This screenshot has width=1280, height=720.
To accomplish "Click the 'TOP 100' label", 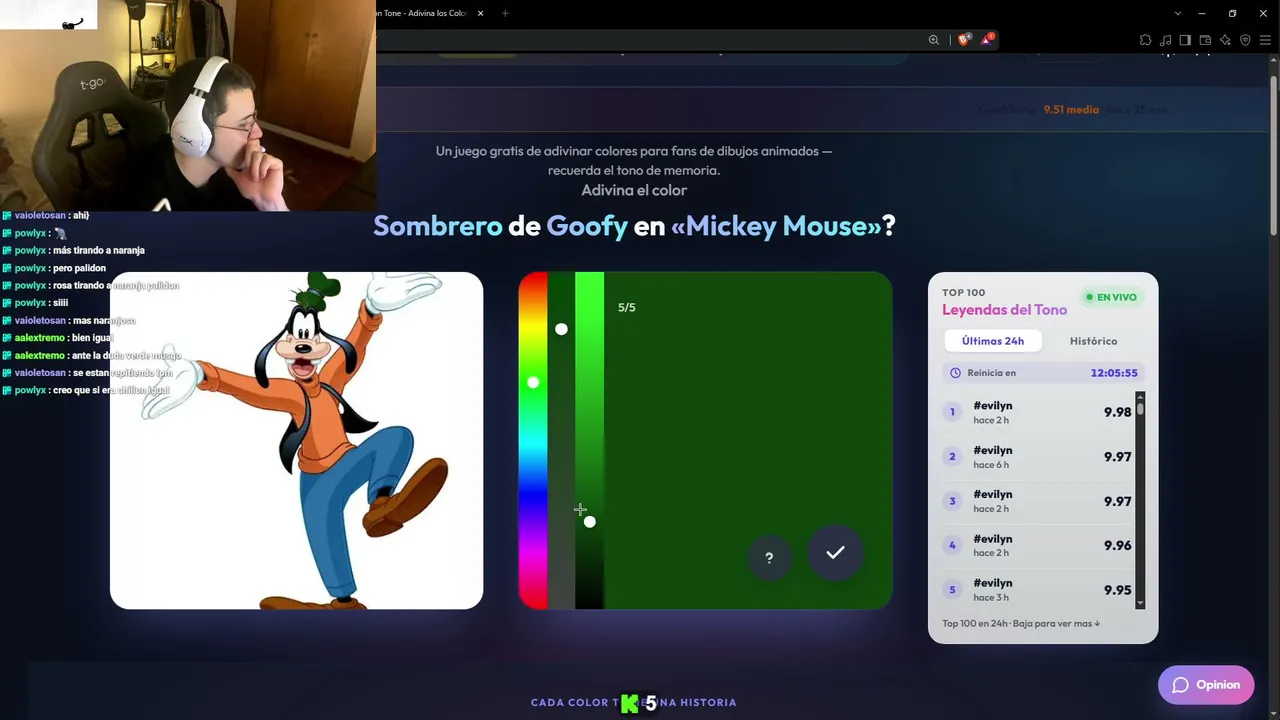I will 963,293.
